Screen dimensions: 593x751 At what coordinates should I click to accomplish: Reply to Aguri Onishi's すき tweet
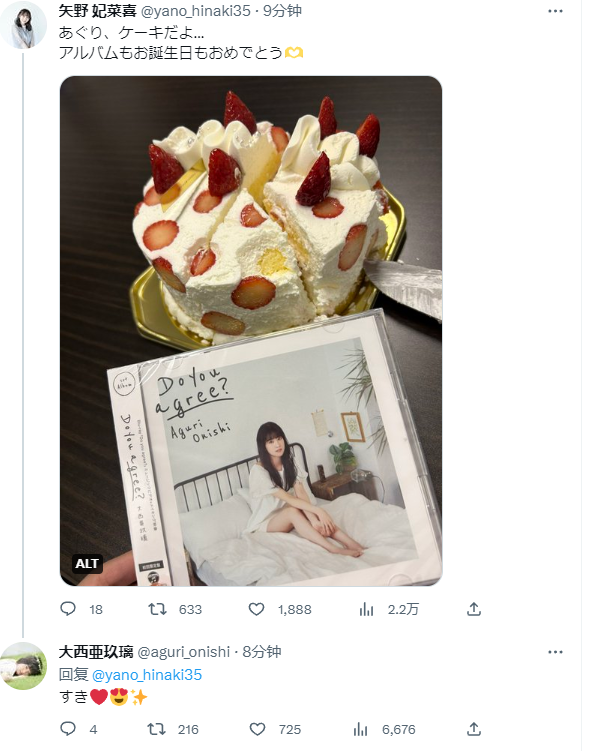pos(68,729)
